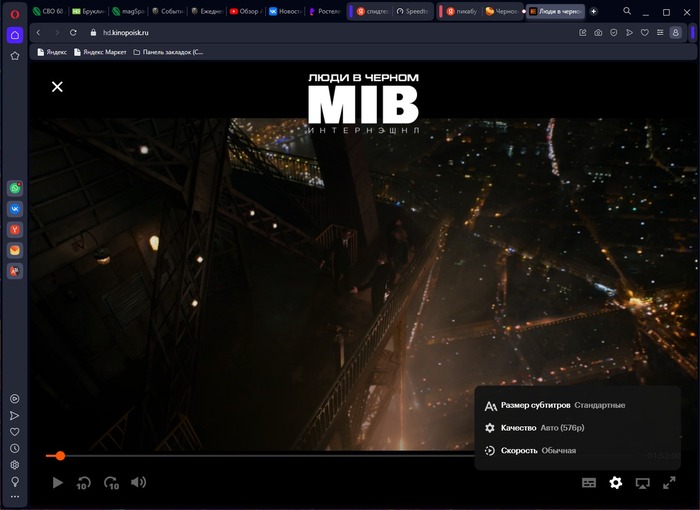
Task: Close the player settings gear menu
Action: 616,482
